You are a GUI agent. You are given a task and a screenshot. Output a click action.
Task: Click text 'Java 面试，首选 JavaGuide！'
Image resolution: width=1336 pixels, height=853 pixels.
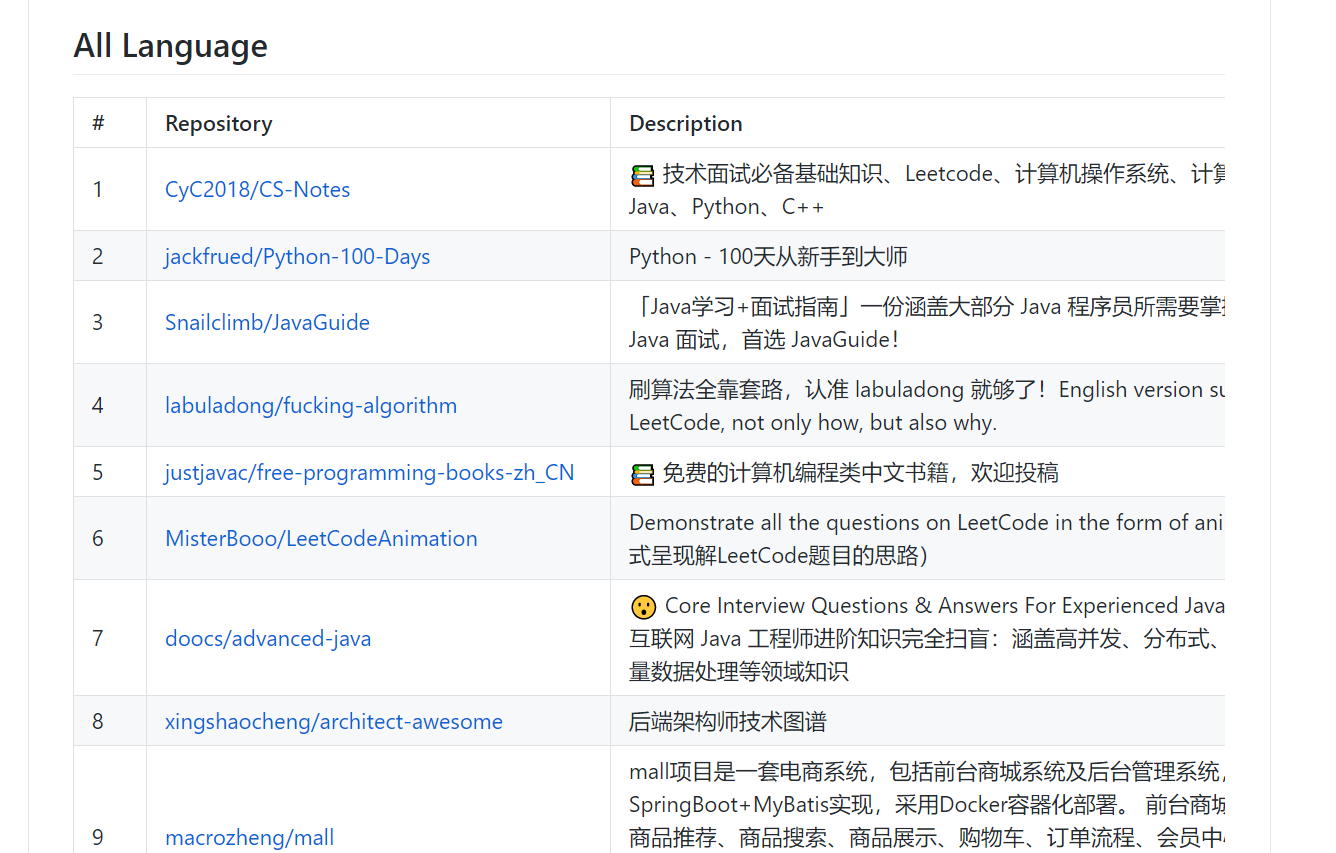click(x=764, y=339)
